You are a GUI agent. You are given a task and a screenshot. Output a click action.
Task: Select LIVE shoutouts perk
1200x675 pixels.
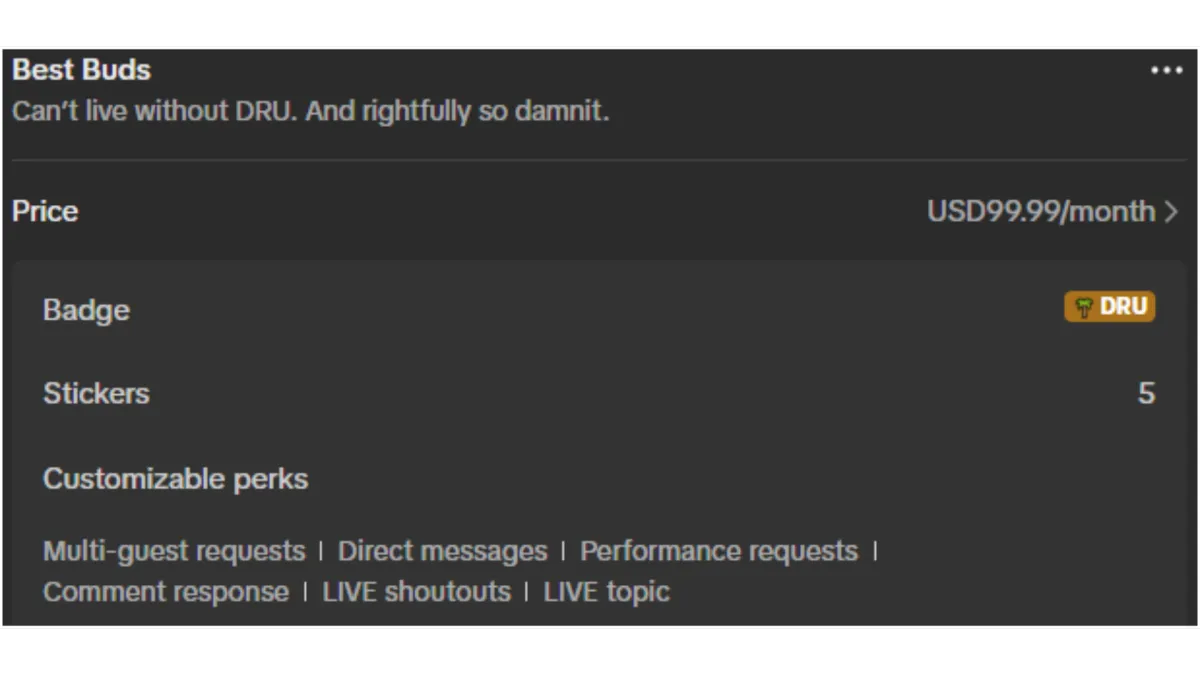(416, 591)
